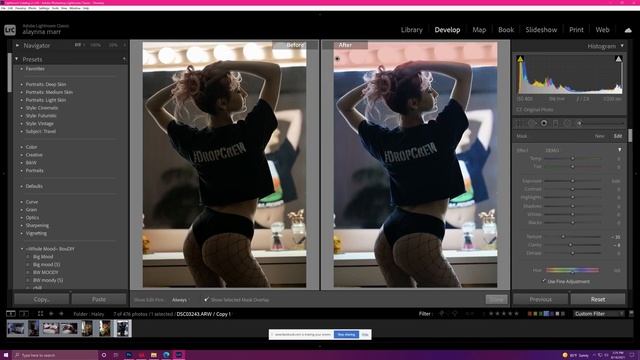Click the cloud sync status icon
Image resolution: width=640 pixels, height=360 pixels.
(628, 30)
